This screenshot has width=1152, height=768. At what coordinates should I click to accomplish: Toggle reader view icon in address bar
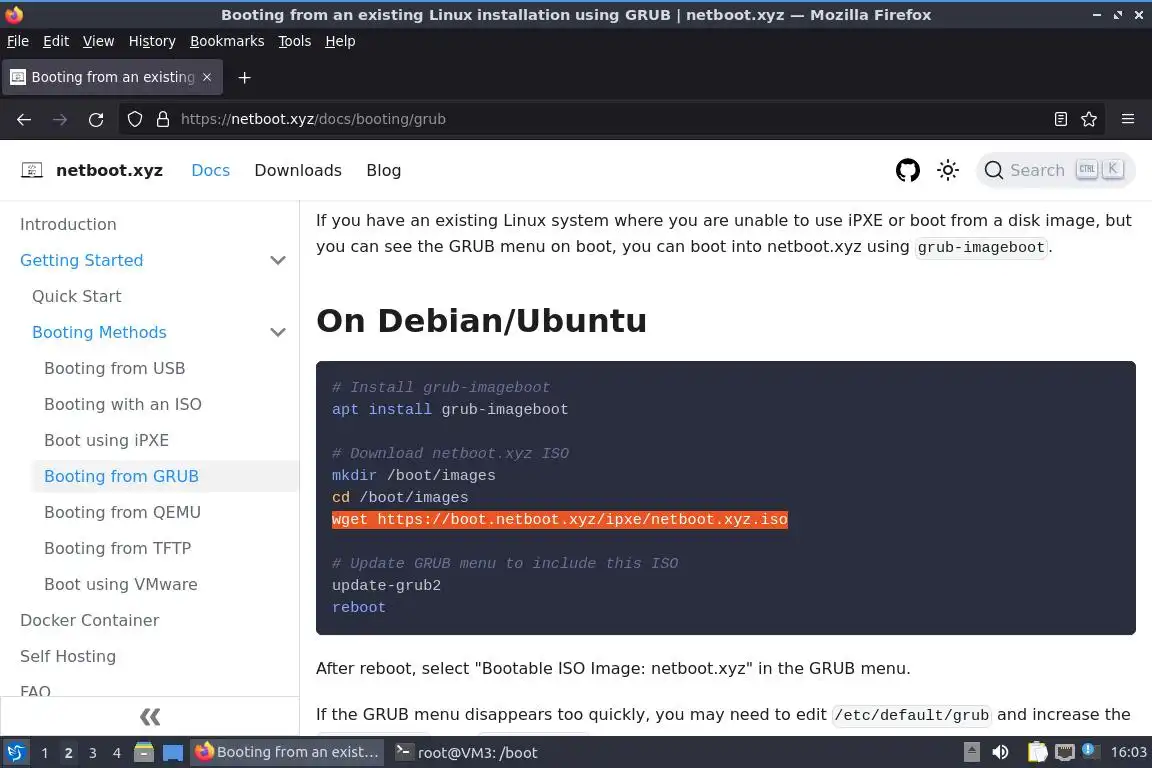pyautogui.click(x=1060, y=119)
